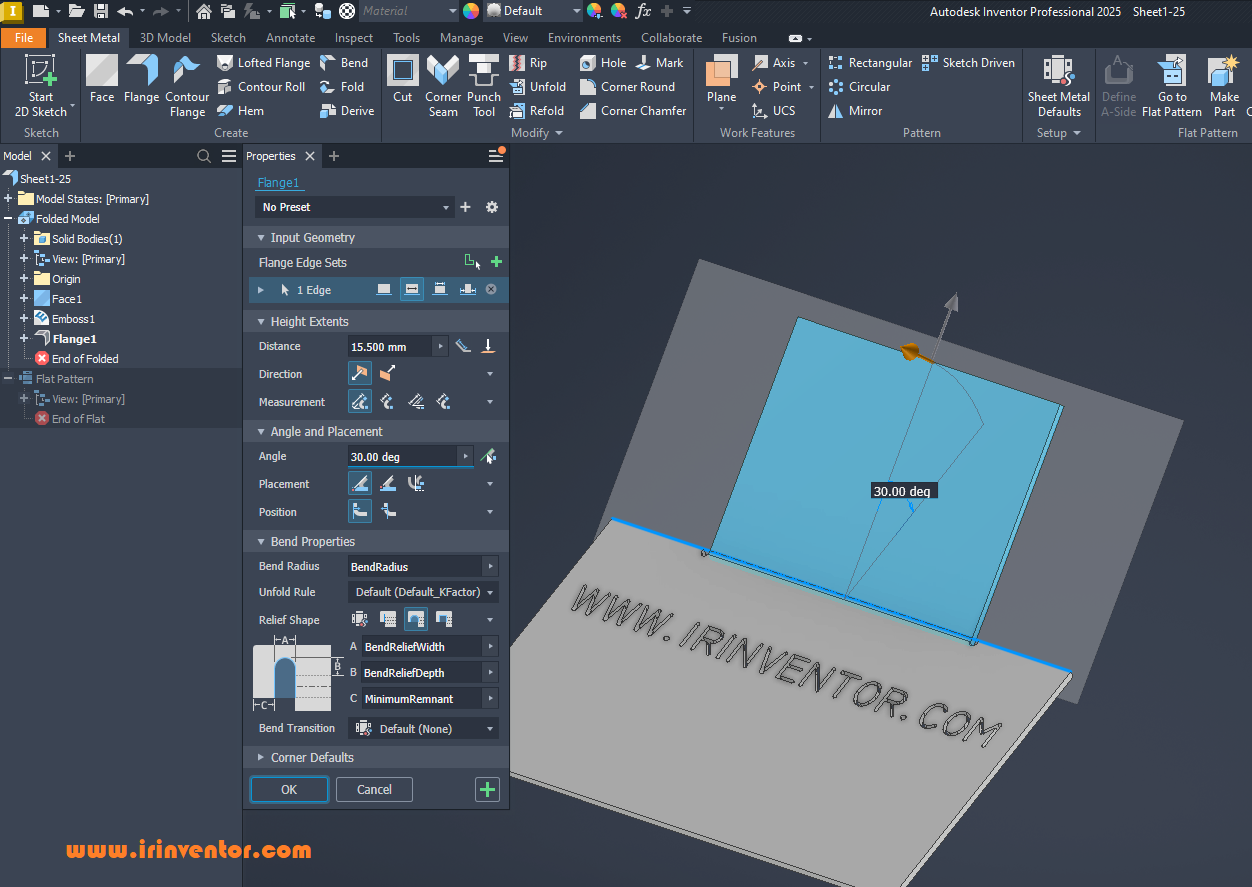
Task: Choose the round Relief Shape option
Action: coord(416,620)
